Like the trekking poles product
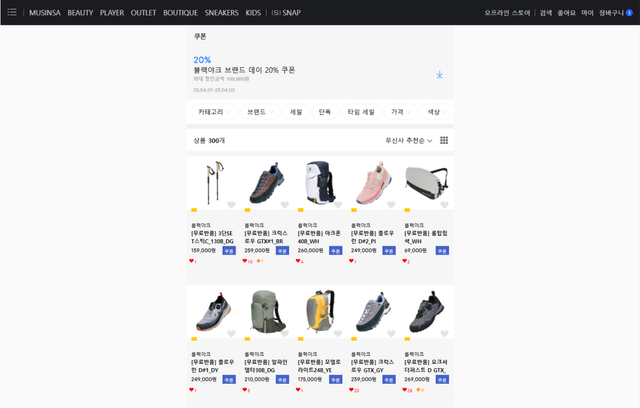The width and height of the screenshot is (640, 408). tap(232, 205)
